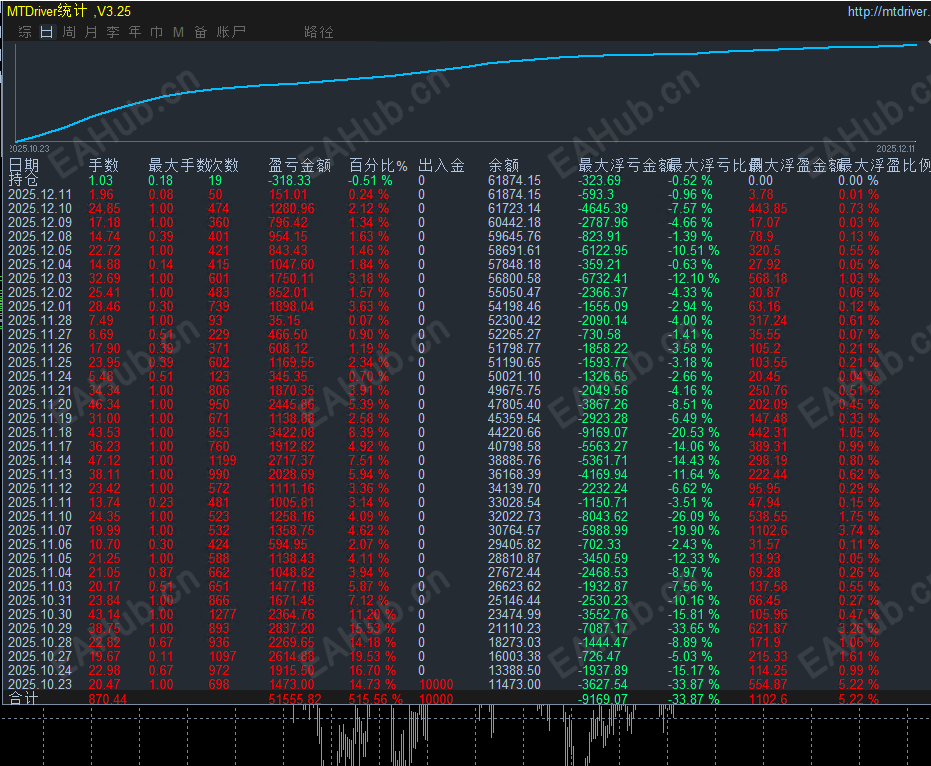The height and width of the screenshot is (766, 931).
Task: Click the 日期 column header
Action: (x=24, y=165)
